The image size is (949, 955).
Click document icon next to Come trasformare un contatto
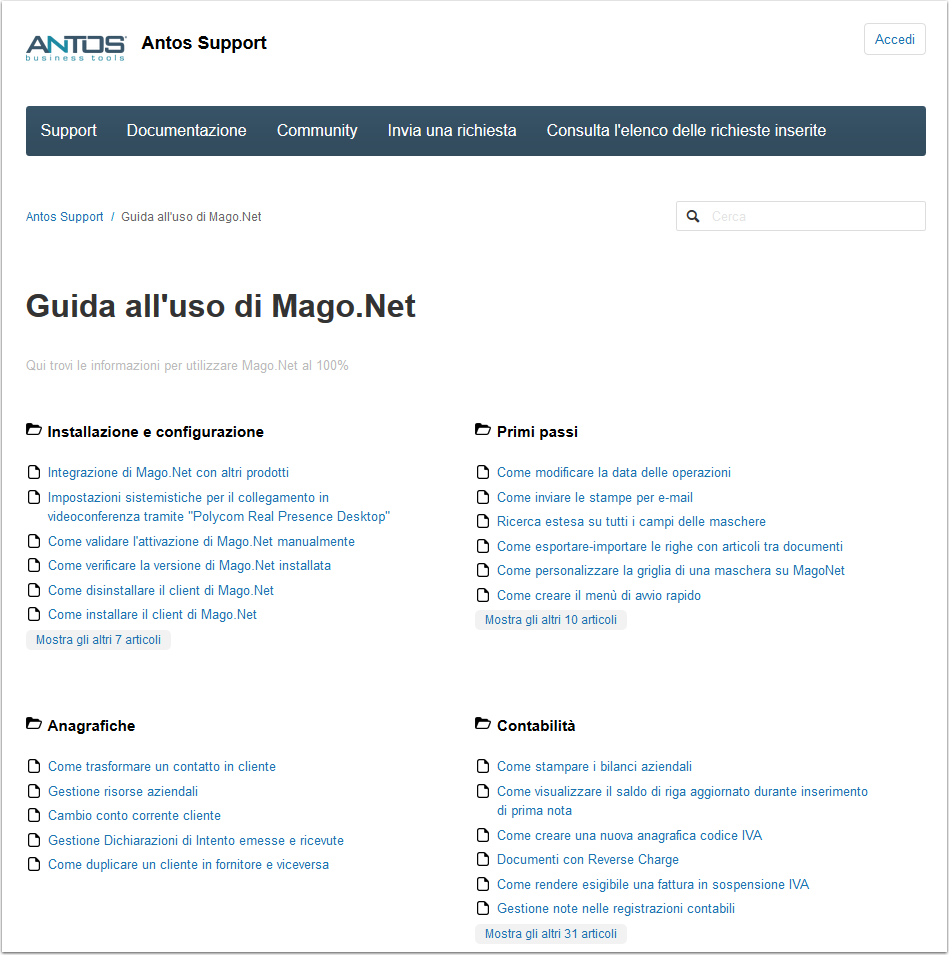point(34,766)
